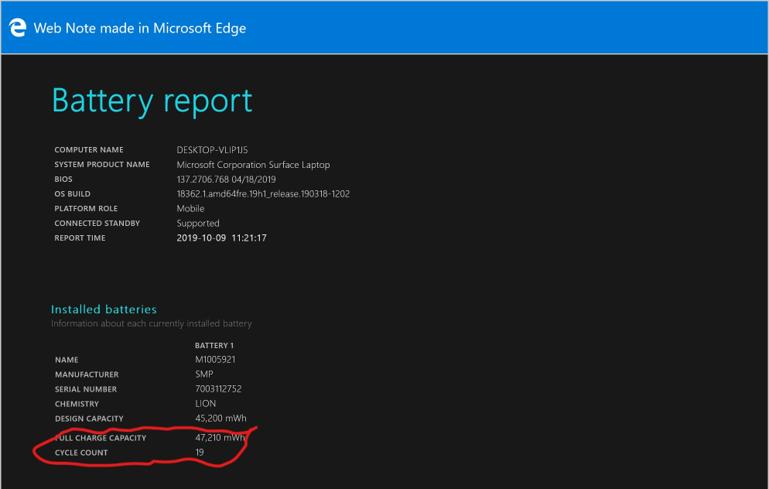Image resolution: width=769 pixels, height=489 pixels.
Task: Click the Microsoft Edge logo icon
Action: click(18, 28)
